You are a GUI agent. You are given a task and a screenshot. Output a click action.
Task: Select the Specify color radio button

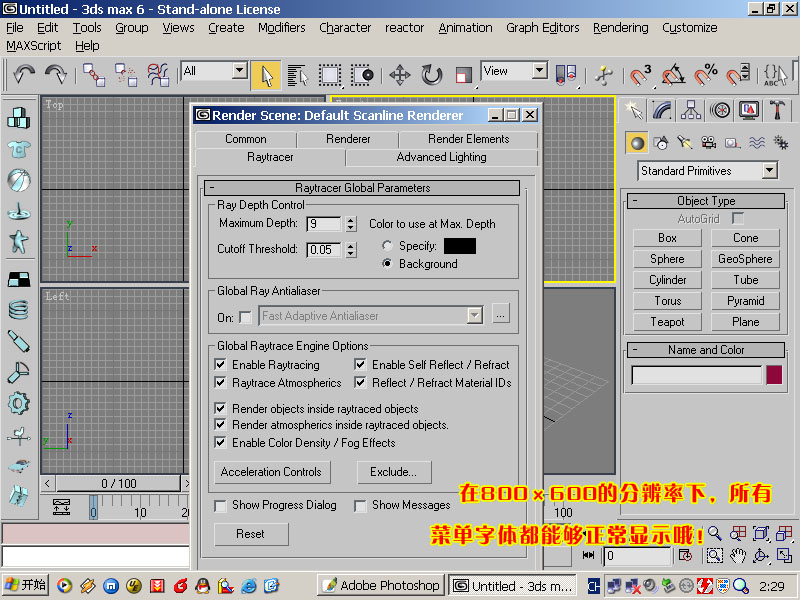tap(387, 246)
